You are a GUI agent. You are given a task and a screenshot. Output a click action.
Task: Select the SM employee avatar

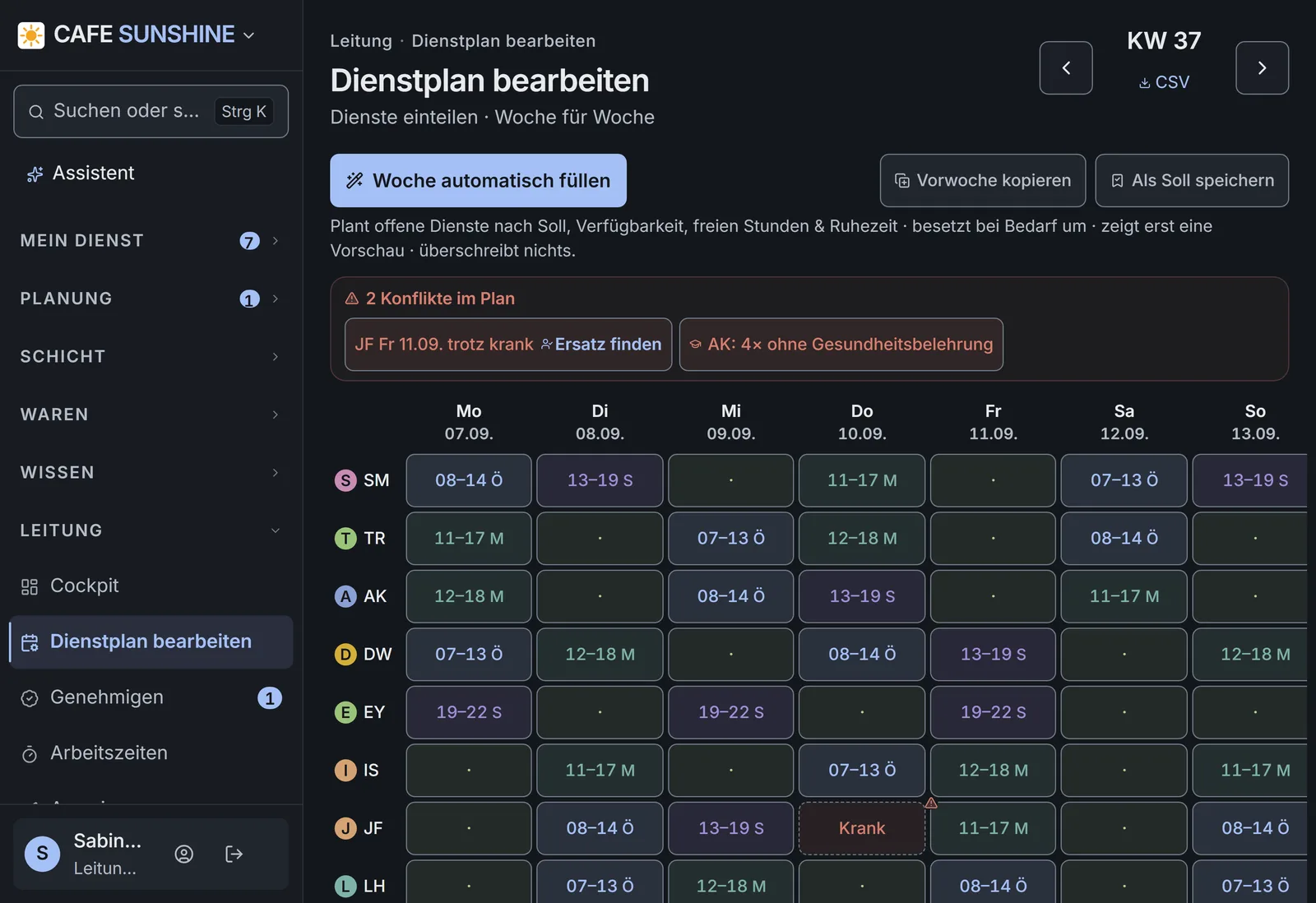point(345,480)
